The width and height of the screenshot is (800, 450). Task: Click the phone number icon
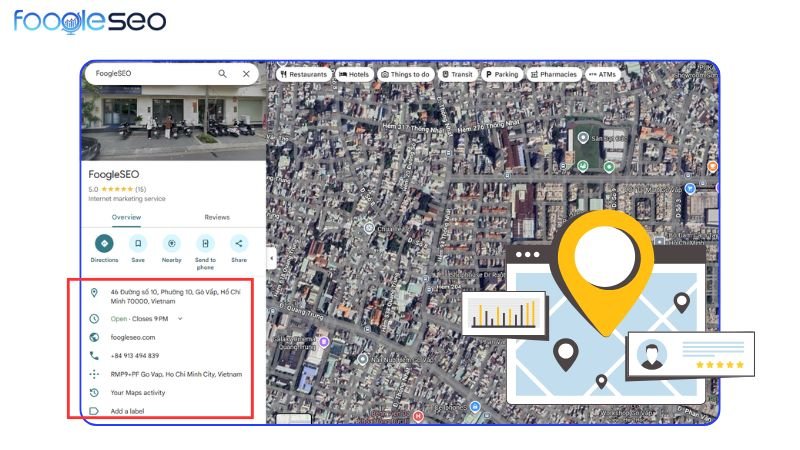point(94,356)
